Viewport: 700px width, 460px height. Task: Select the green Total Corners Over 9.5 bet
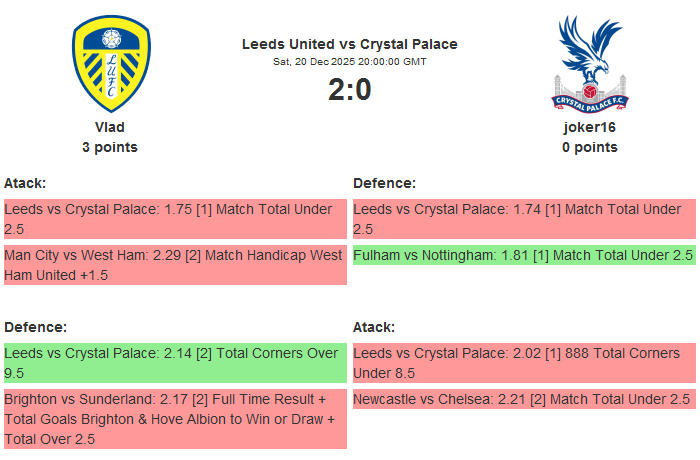[x=175, y=363]
